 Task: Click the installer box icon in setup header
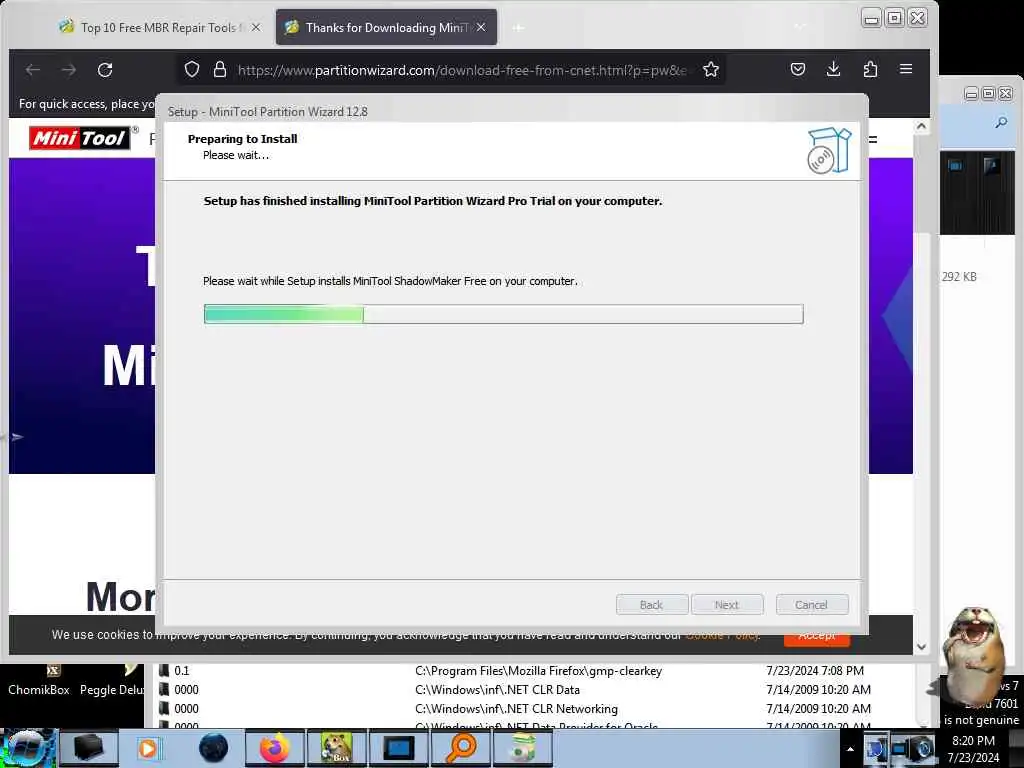tap(829, 150)
